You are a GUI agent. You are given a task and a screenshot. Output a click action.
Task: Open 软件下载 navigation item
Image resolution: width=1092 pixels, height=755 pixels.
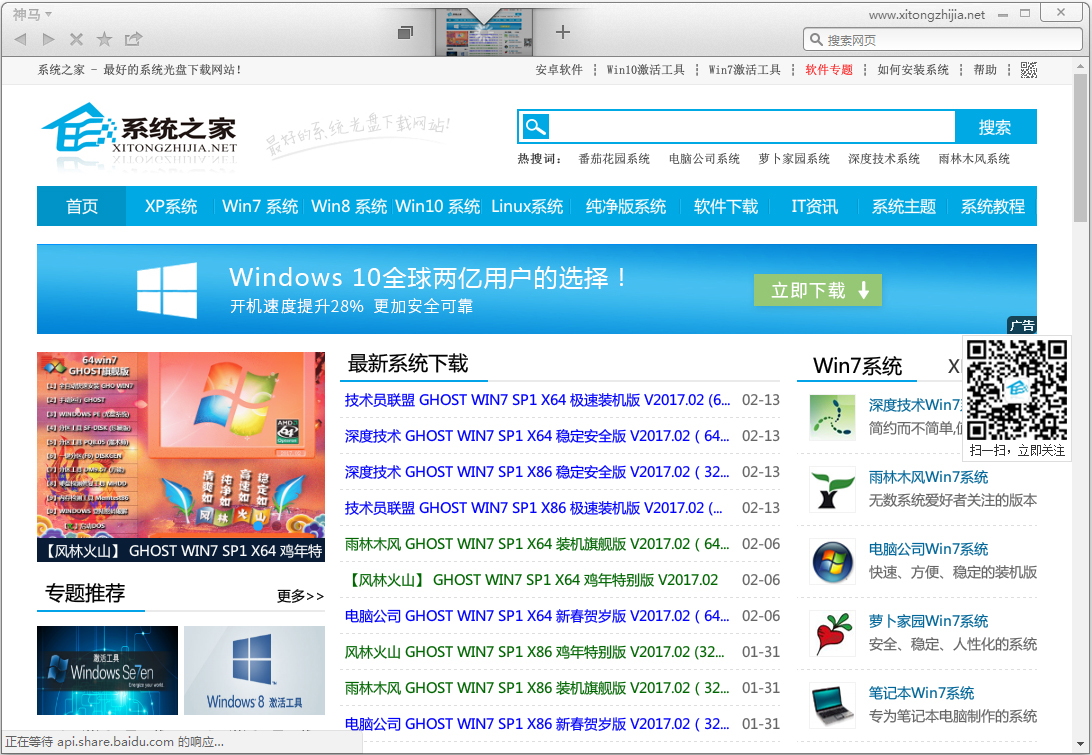[726, 206]
